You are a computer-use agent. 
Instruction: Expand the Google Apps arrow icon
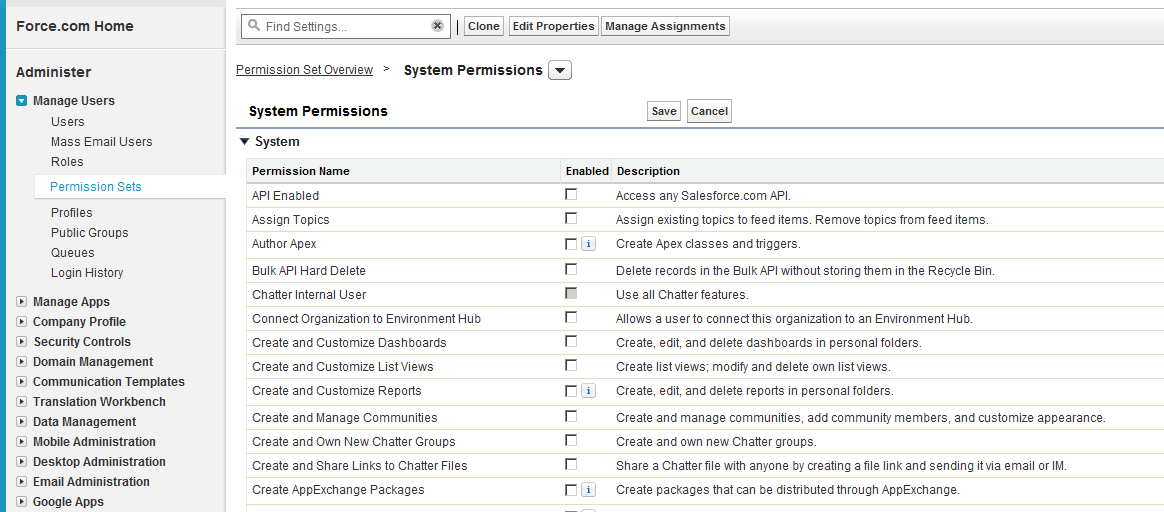coord(22,502)
